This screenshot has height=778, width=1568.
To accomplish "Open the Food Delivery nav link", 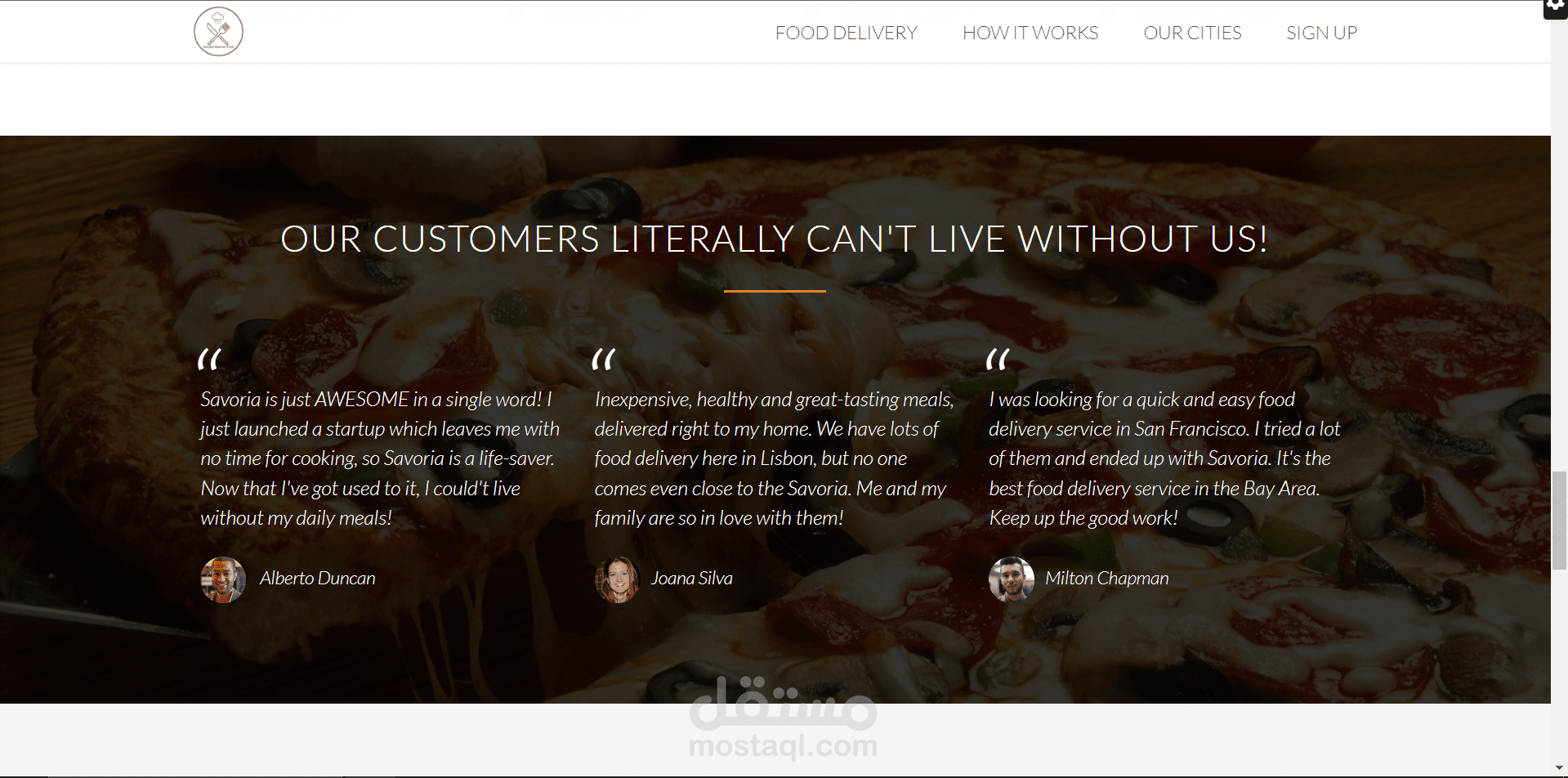I will click(846, 33).
